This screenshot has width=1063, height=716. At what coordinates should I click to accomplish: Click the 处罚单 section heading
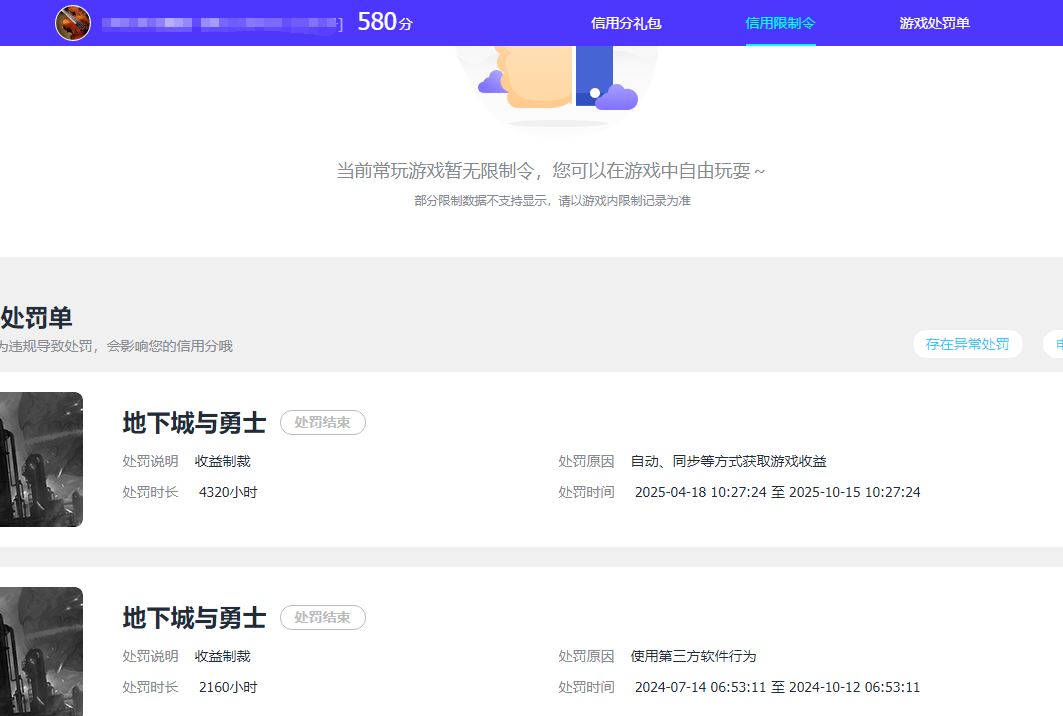(x=36, y=318)
